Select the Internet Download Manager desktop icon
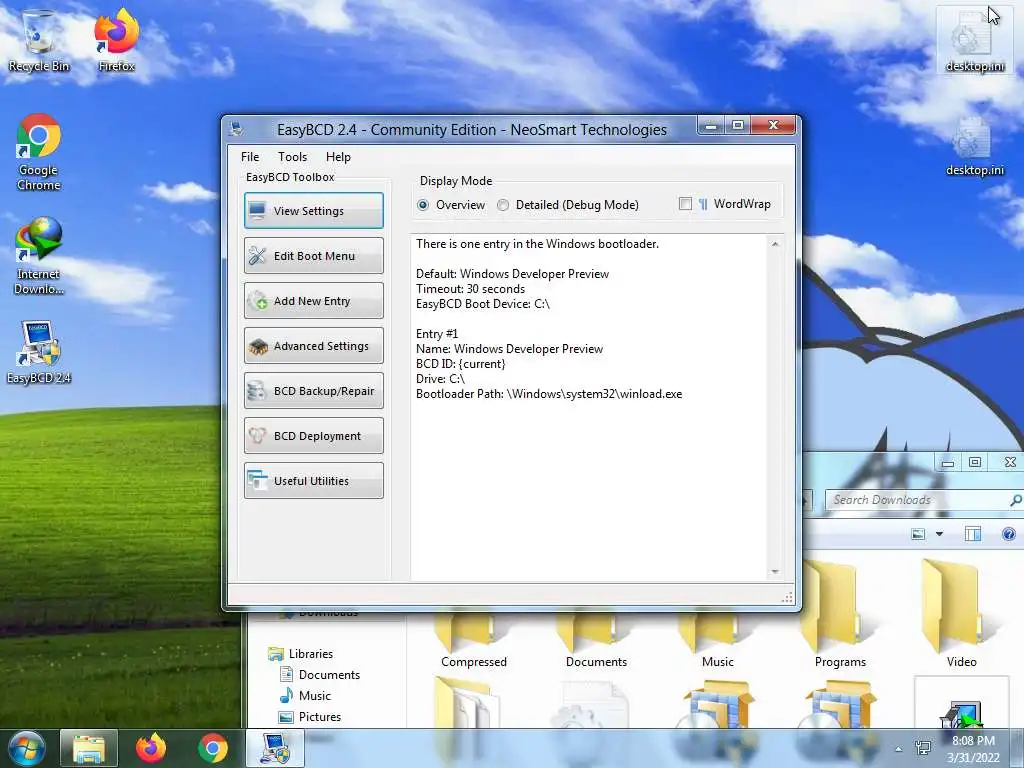Viewport: 1024px width, 768px height. [x=39, y=256]
